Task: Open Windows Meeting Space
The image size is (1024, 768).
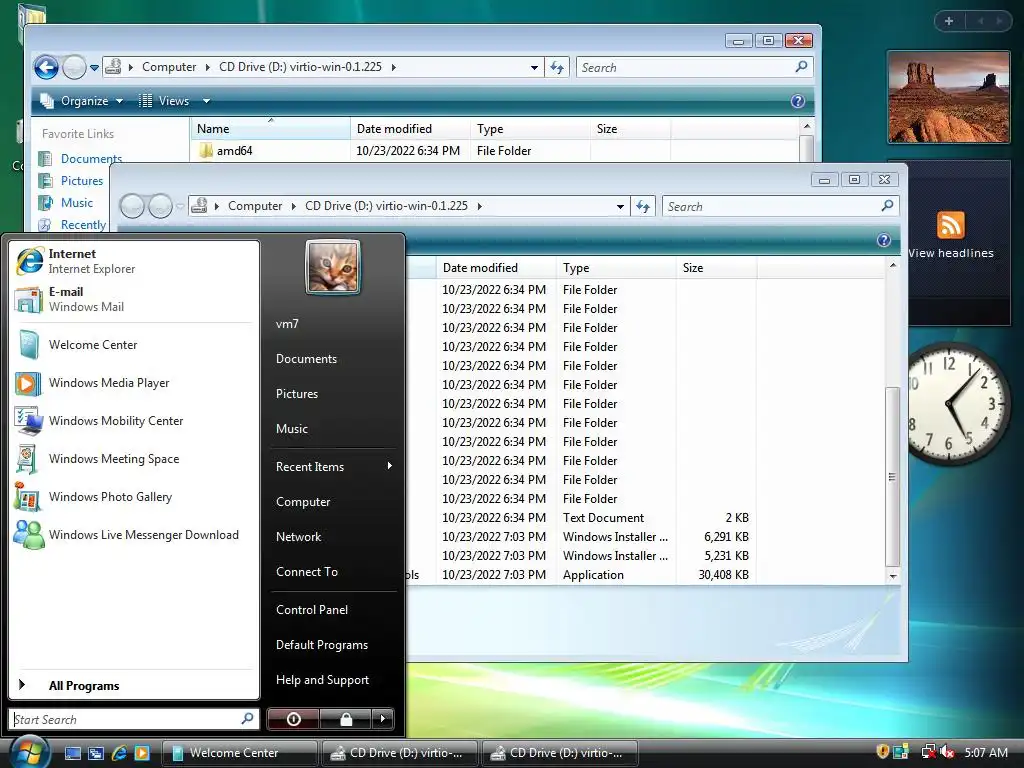Action: [135, 458]
